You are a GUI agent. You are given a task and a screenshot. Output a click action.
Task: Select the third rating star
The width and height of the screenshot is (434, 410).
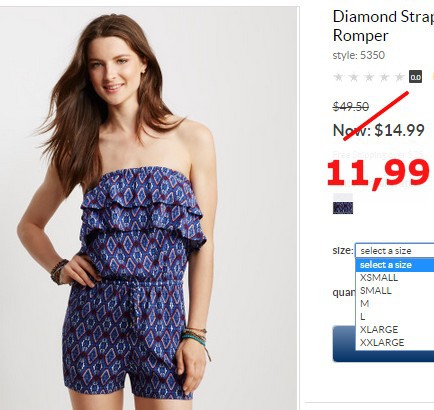point(369,77)
